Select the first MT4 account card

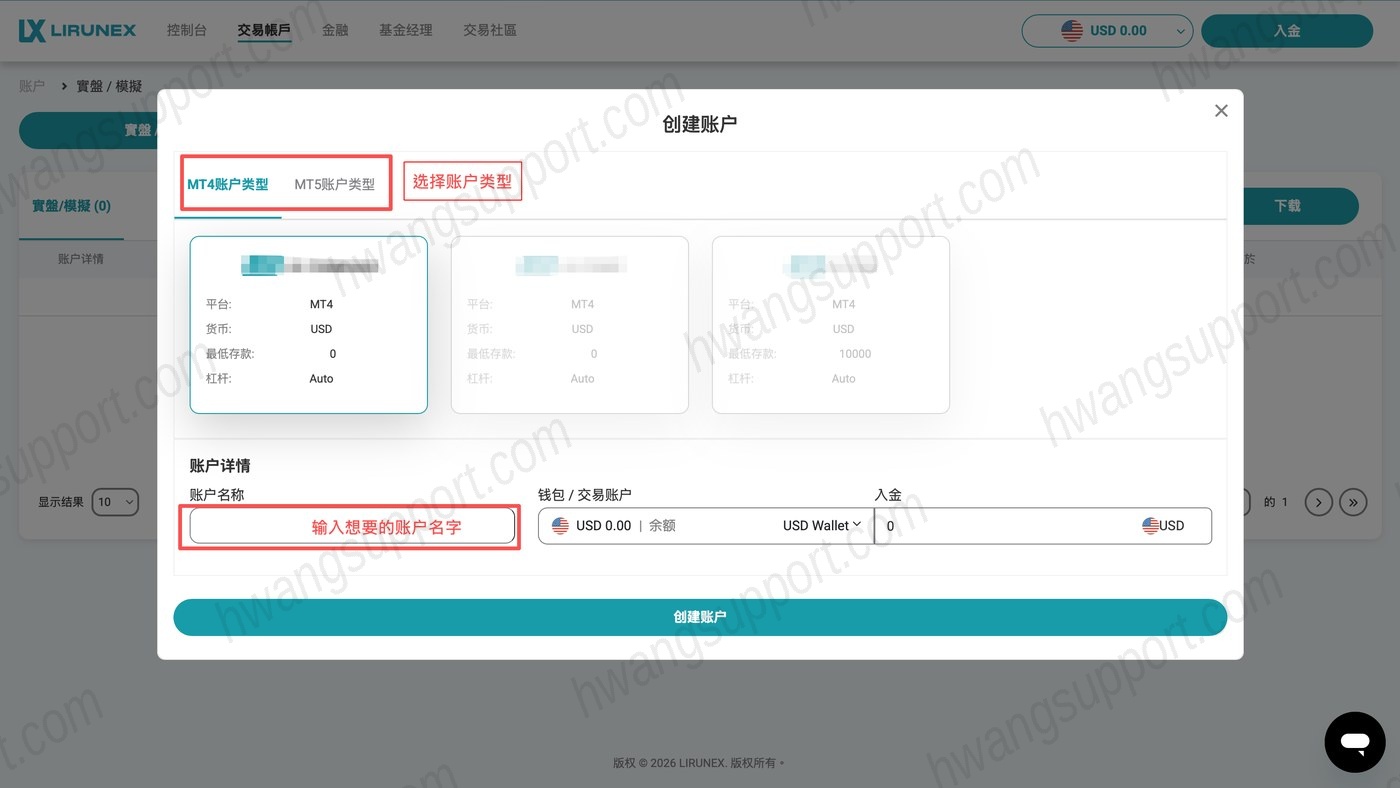(x=309, y=325)
